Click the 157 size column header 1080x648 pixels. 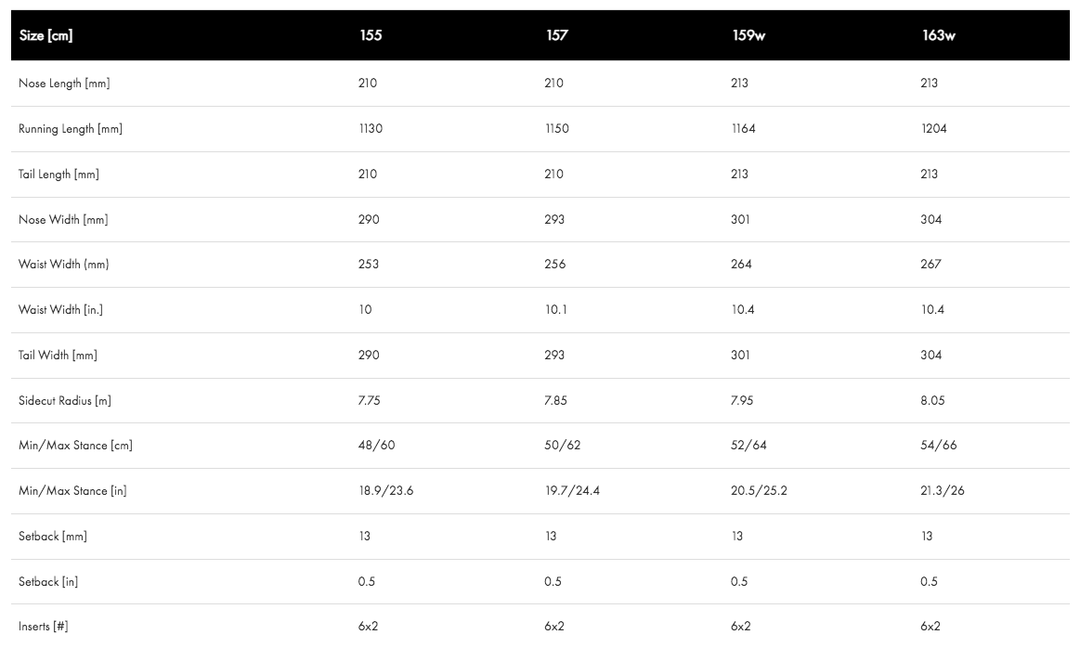click(x=557, y=36)
